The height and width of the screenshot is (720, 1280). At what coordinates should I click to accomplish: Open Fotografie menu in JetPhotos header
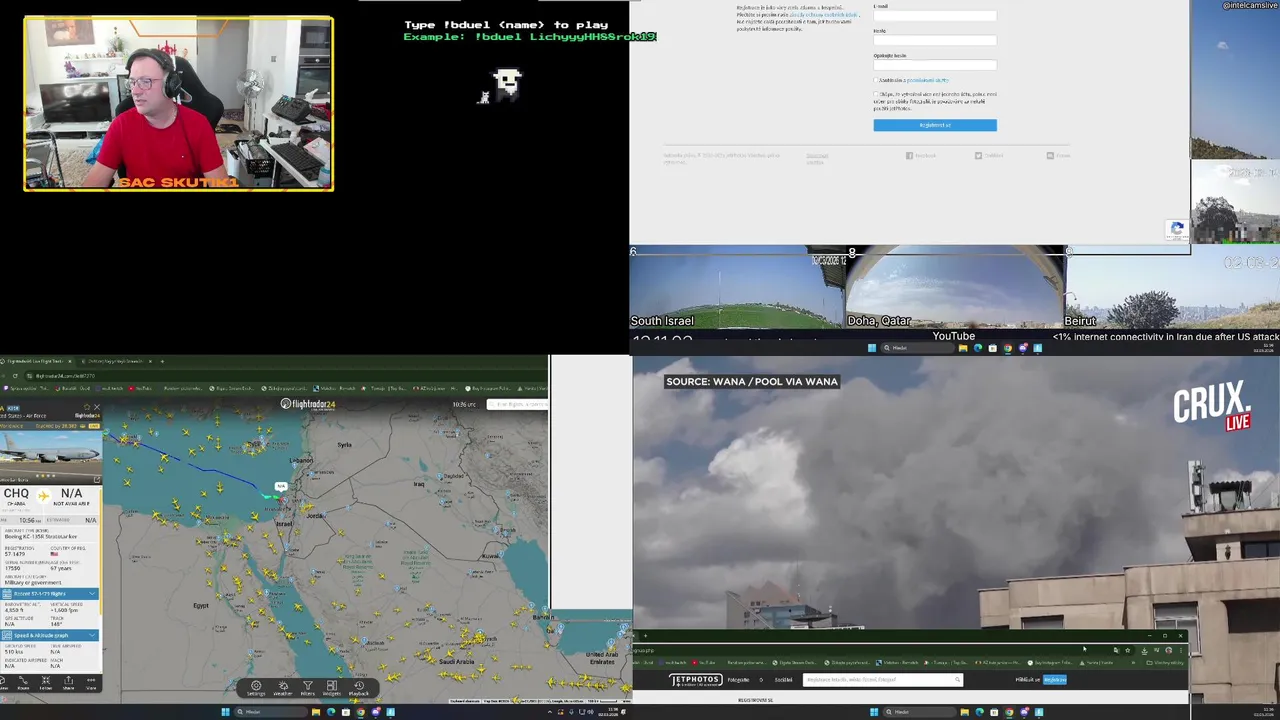coord(738,680)
